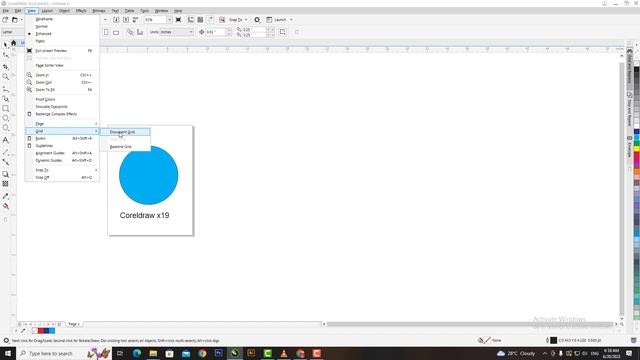This screenshot has width=640, height=360.
Task: Open Windows Start menu
Action: pos(8,353)
